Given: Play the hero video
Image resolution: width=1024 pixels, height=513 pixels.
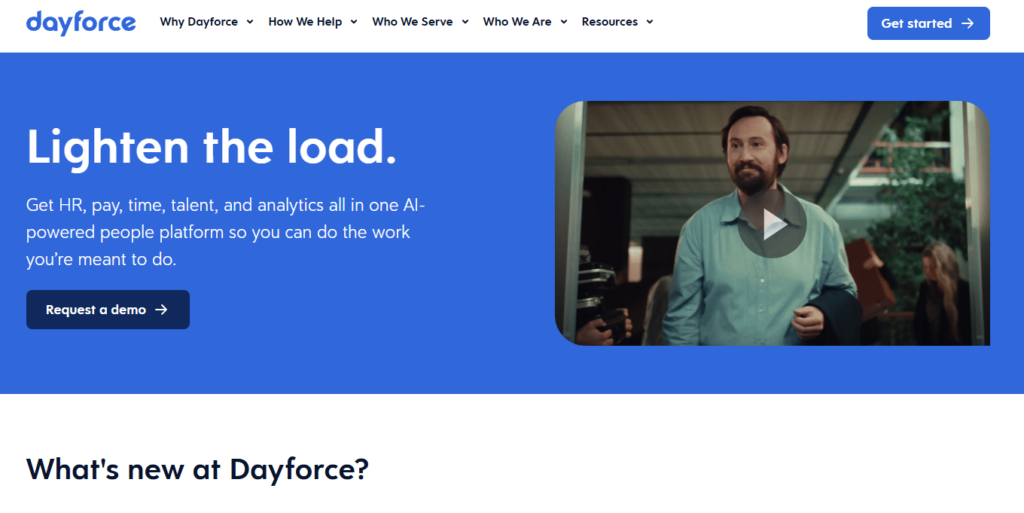Looking at the screenshot, I should coord(773,224).
